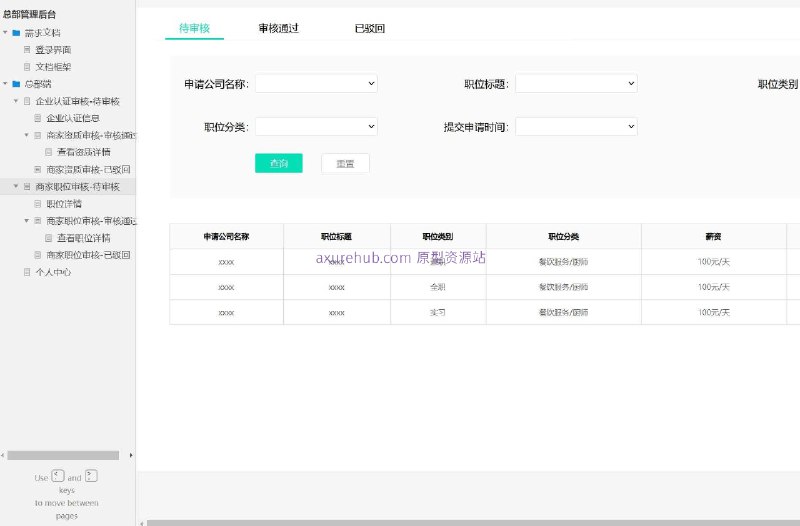
Task: Click the 总部端 folder icon
Action: point(16,84)
